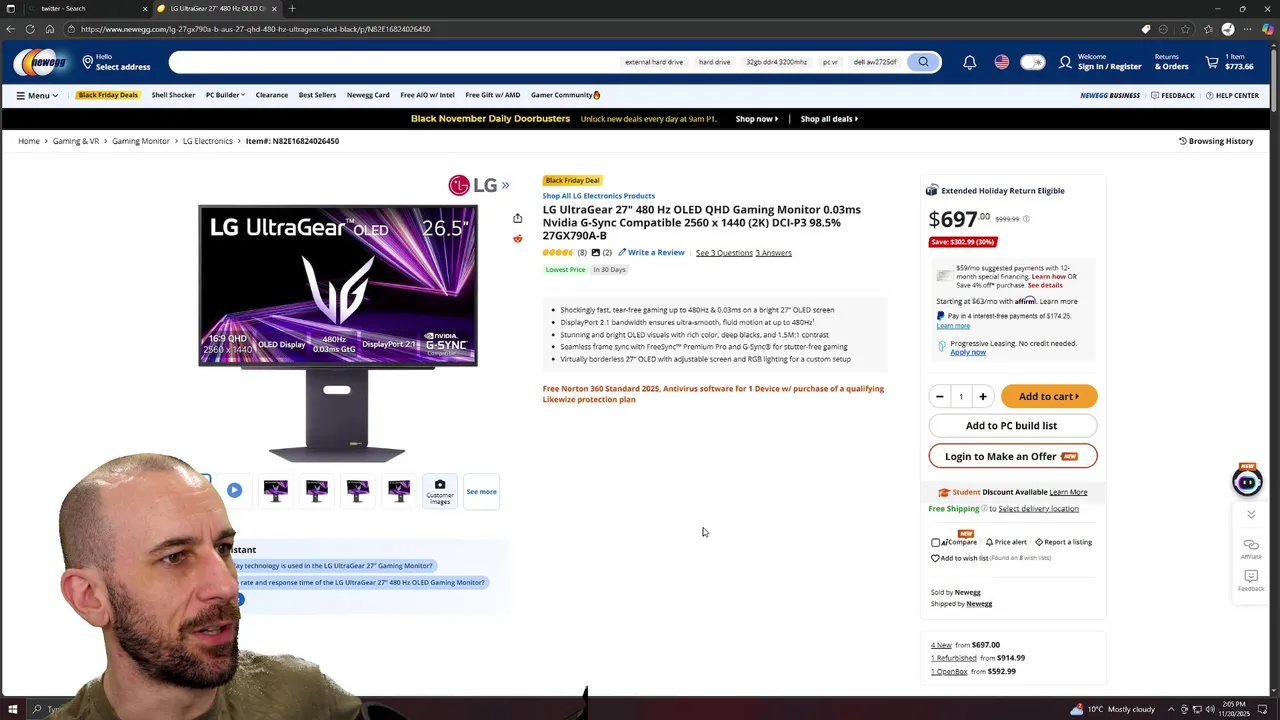Click the star rating

558,253
